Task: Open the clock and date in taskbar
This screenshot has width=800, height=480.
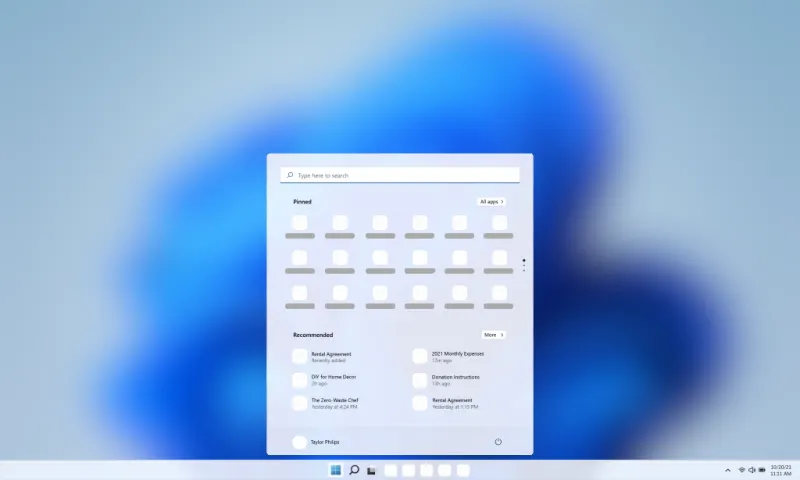Action: [781, 470]
